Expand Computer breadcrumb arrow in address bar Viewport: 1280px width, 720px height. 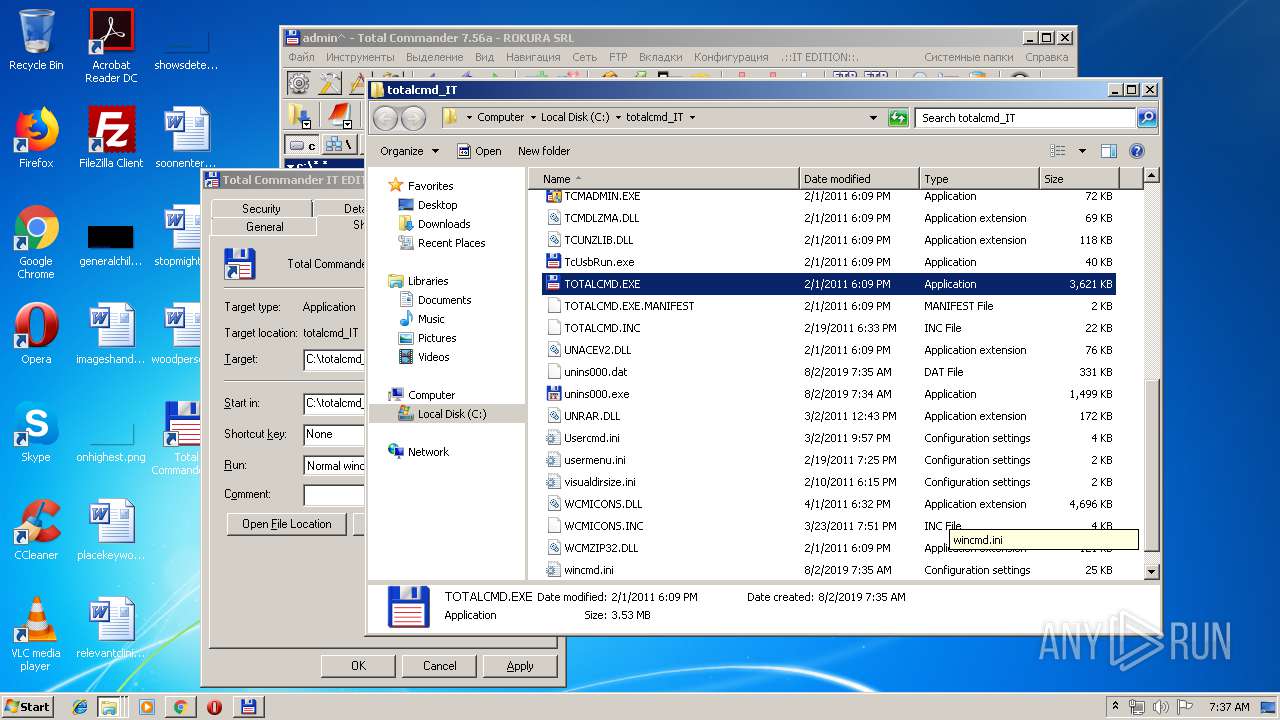click(x=533, y=118)
